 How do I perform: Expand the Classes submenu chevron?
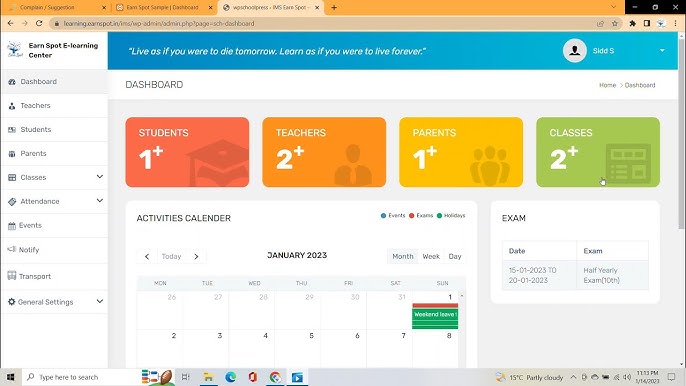tap(100, 177)
